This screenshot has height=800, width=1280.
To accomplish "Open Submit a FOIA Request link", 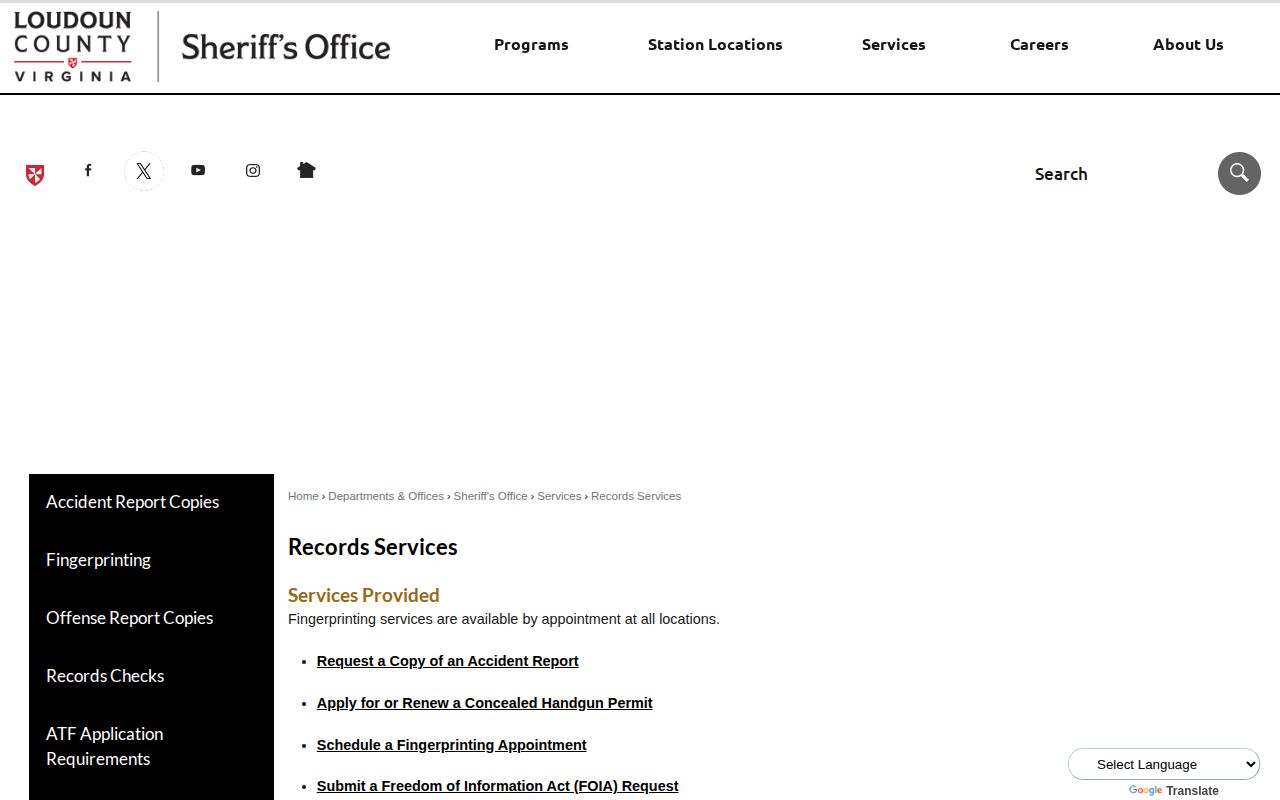I will [498, 786].
